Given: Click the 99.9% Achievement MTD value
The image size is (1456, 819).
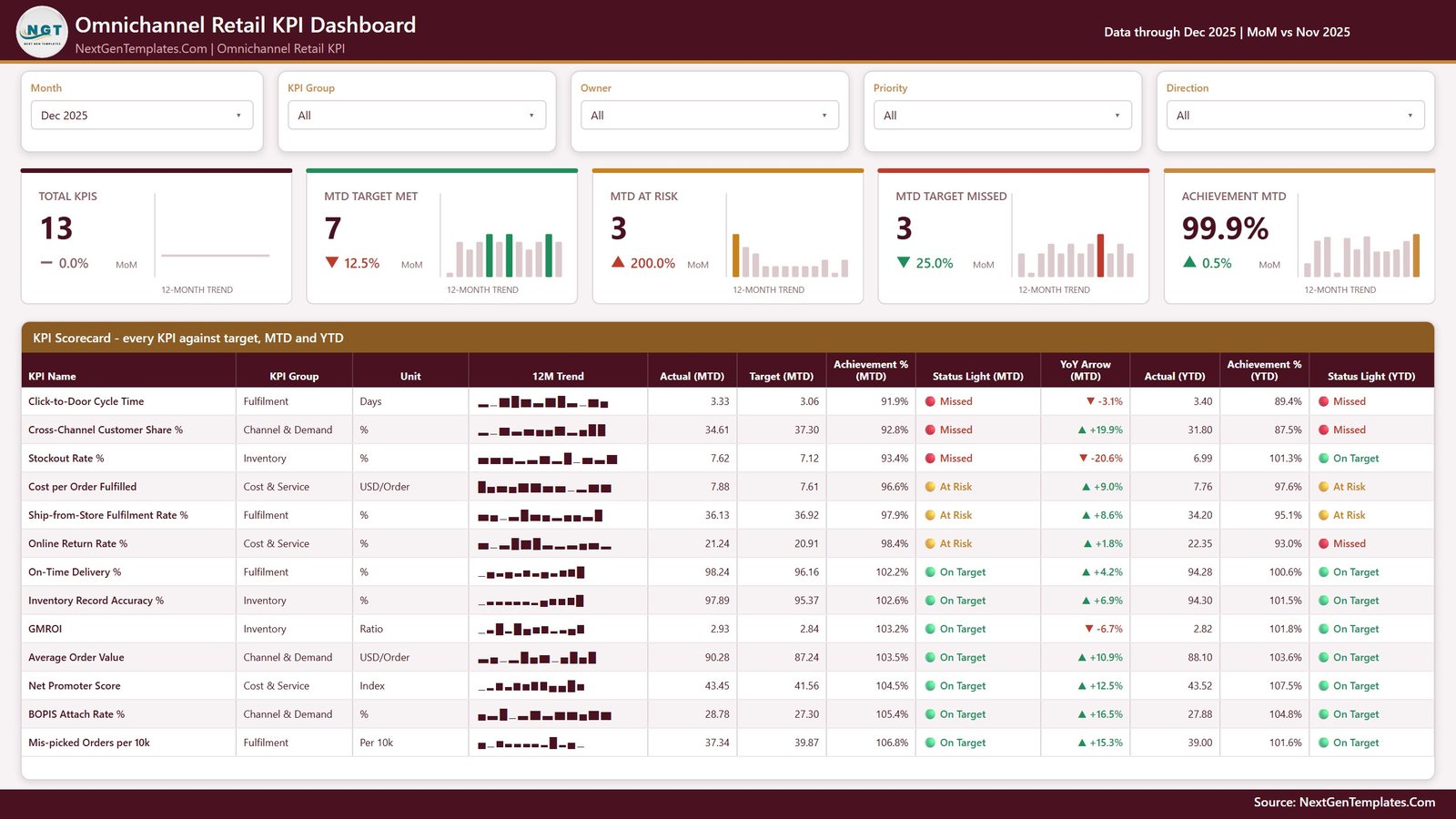Looking at the screenshot, I should tap(1225, 228).
